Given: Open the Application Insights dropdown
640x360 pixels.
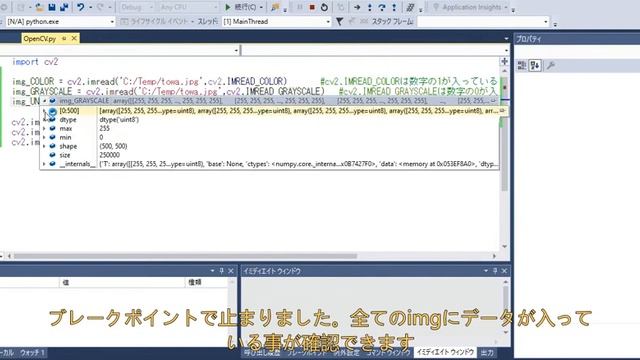Looking at the screenshot, I should click(x=506, y=7).
